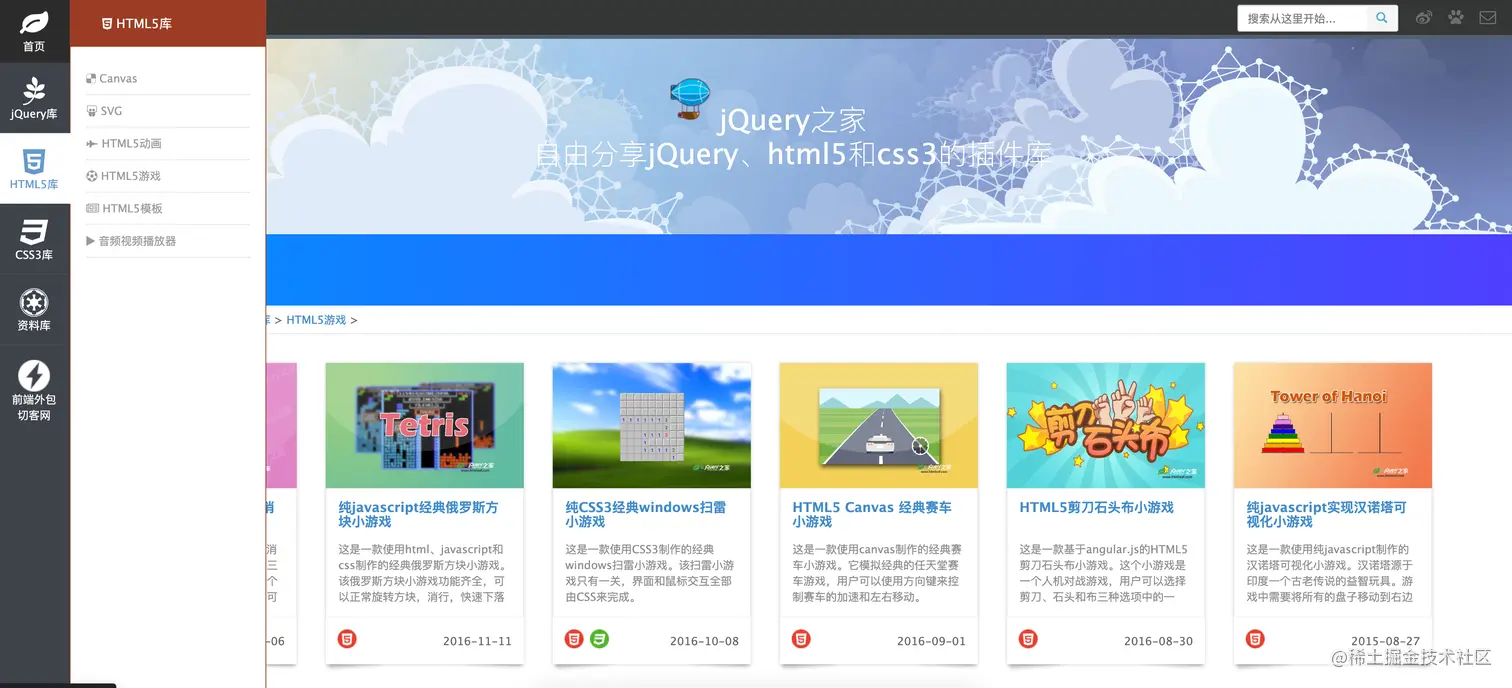Open the Baidu paw icon
The width and height of the screenshot is (1512, 688).
coord(1456,18)
